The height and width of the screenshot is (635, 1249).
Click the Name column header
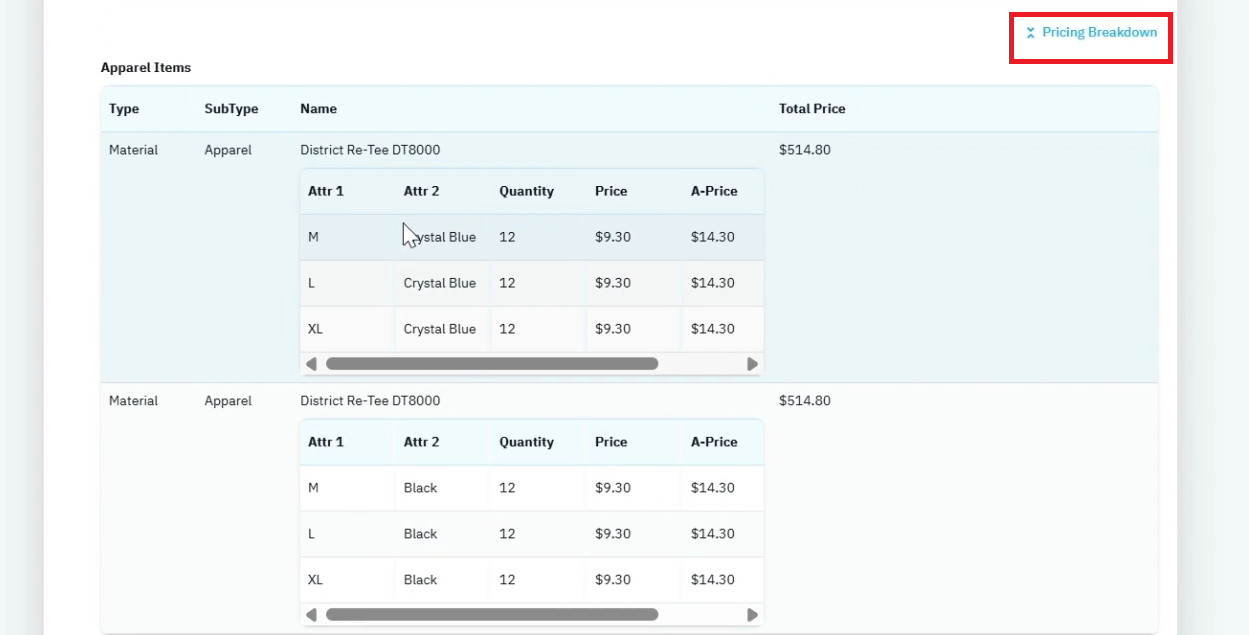pyautogui.click(x=318, y=109)
